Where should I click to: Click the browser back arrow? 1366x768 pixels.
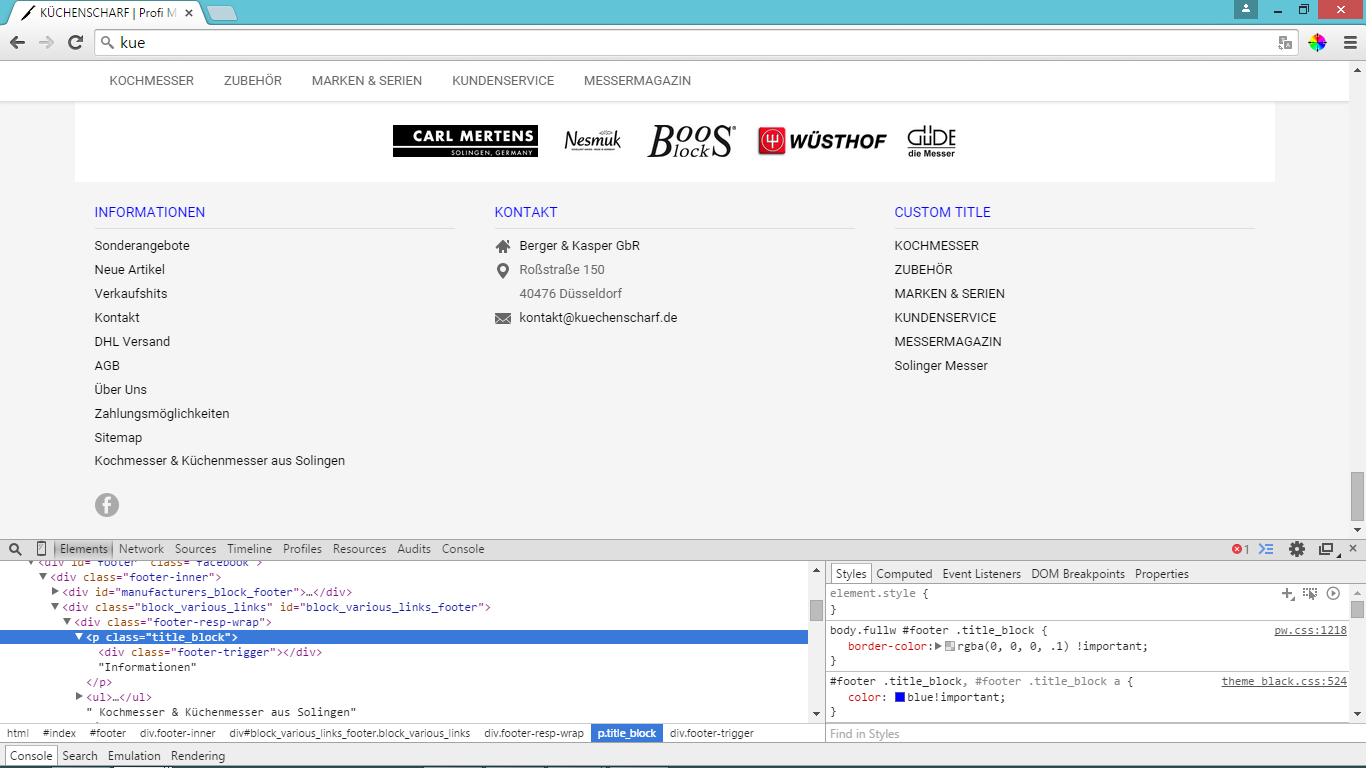(x=17, y=42)
